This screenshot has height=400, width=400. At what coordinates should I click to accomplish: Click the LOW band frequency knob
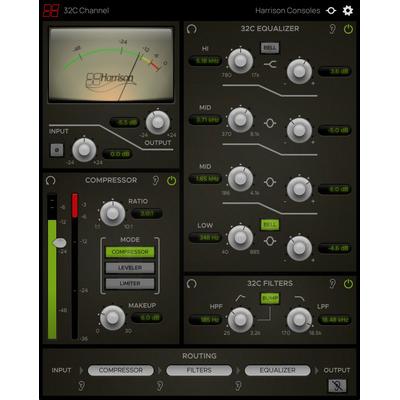click(240, 238)
